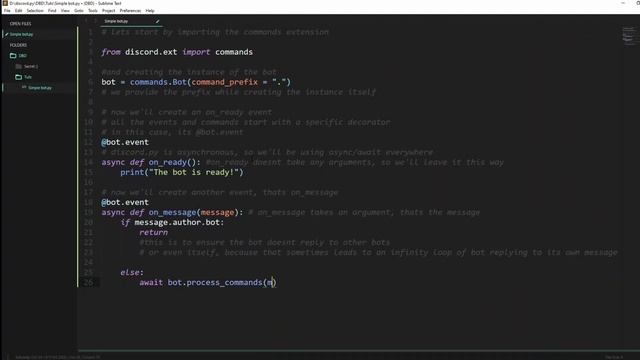Click 'process_commands' on the last line
Screen dimensions: 640x360
click(x=224, y=282)
